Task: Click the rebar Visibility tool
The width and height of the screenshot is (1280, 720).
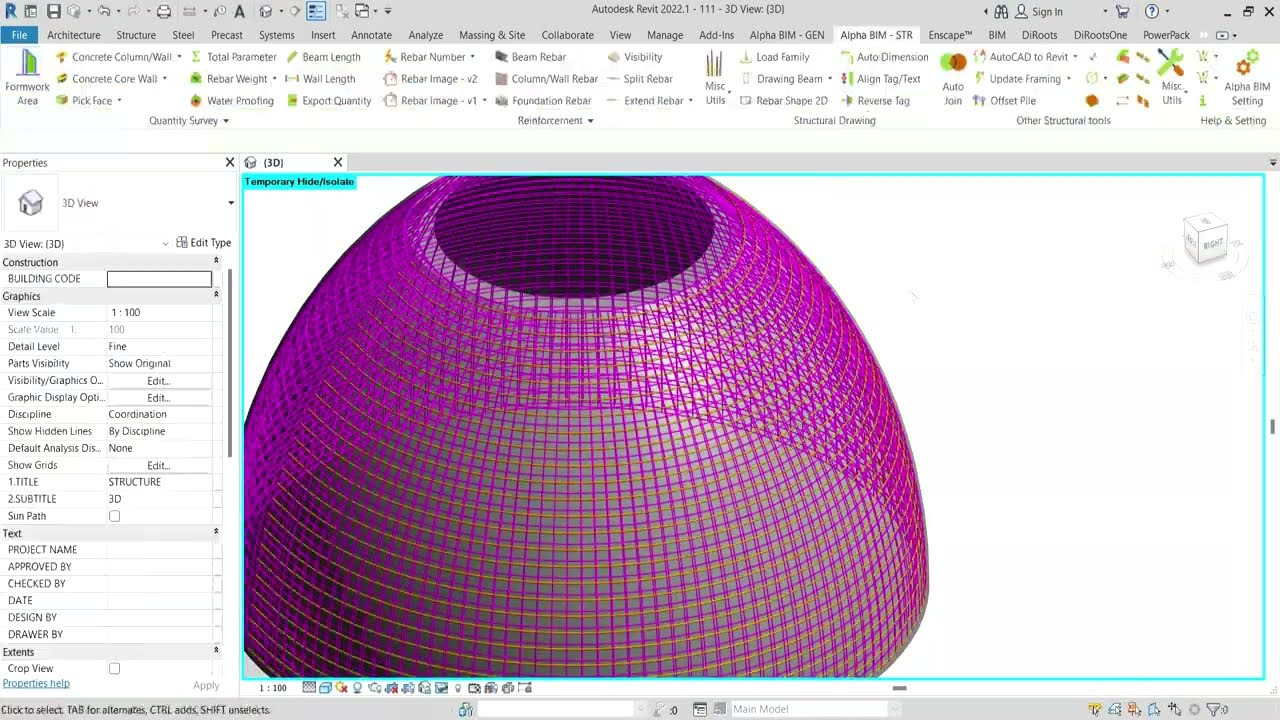Action: click(634, 57)
